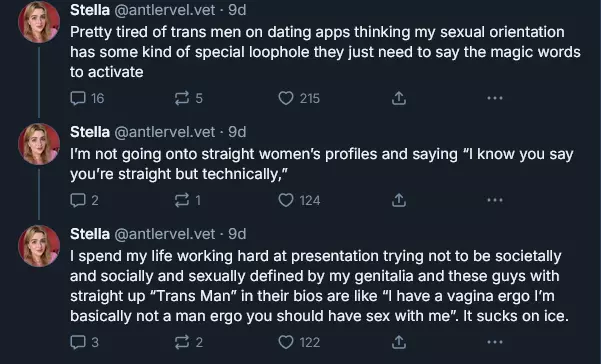
Task: Open more options on the third post
Action: pyautogui.click(x=494, y=342)
